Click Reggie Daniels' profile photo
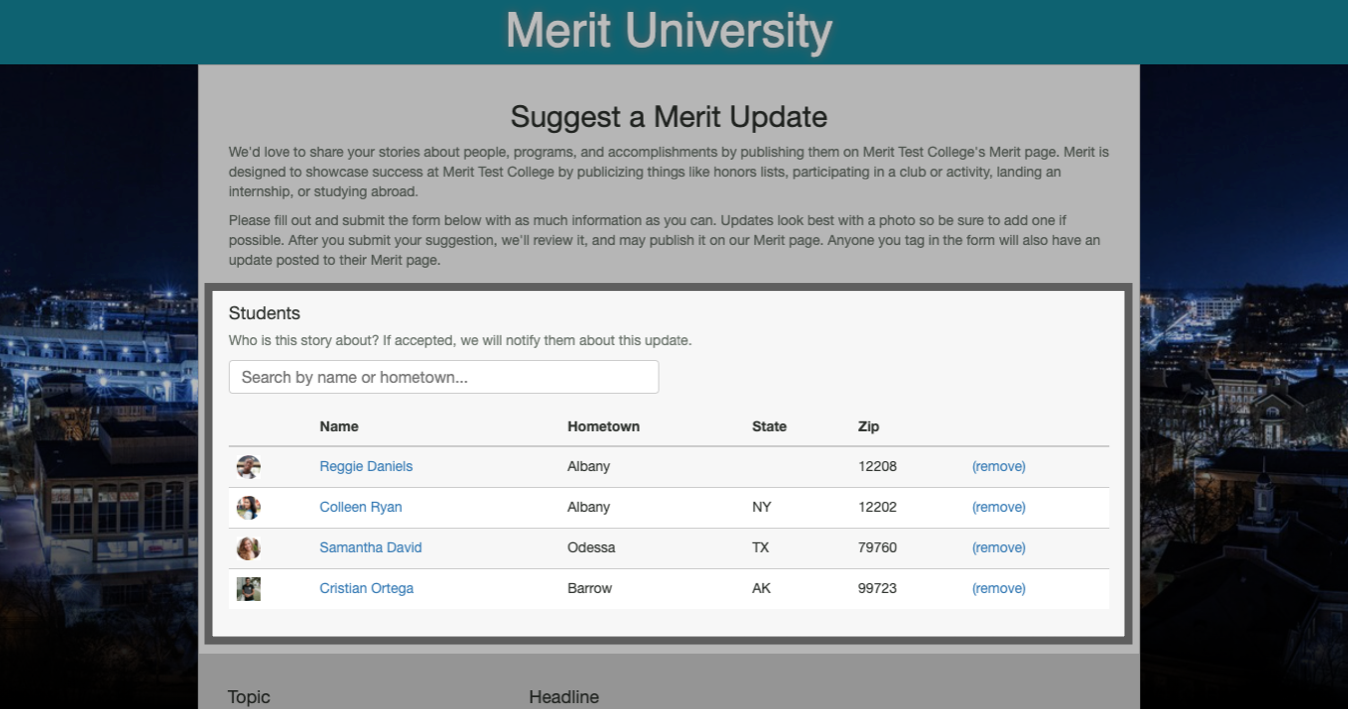Image resolution: width=1348 pixels, height=709 pixels. pyautogui.click(x=248, y=467)
